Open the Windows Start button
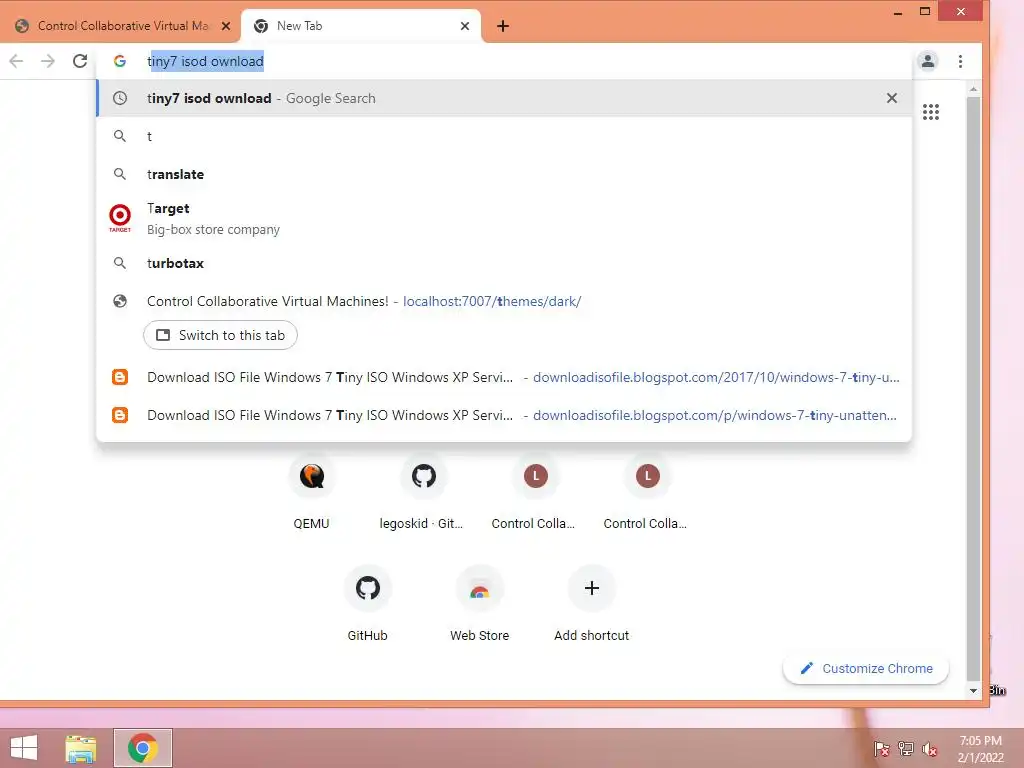This screenshot has height=768, width=1024. pyautogui.click(x=24, y=748)
